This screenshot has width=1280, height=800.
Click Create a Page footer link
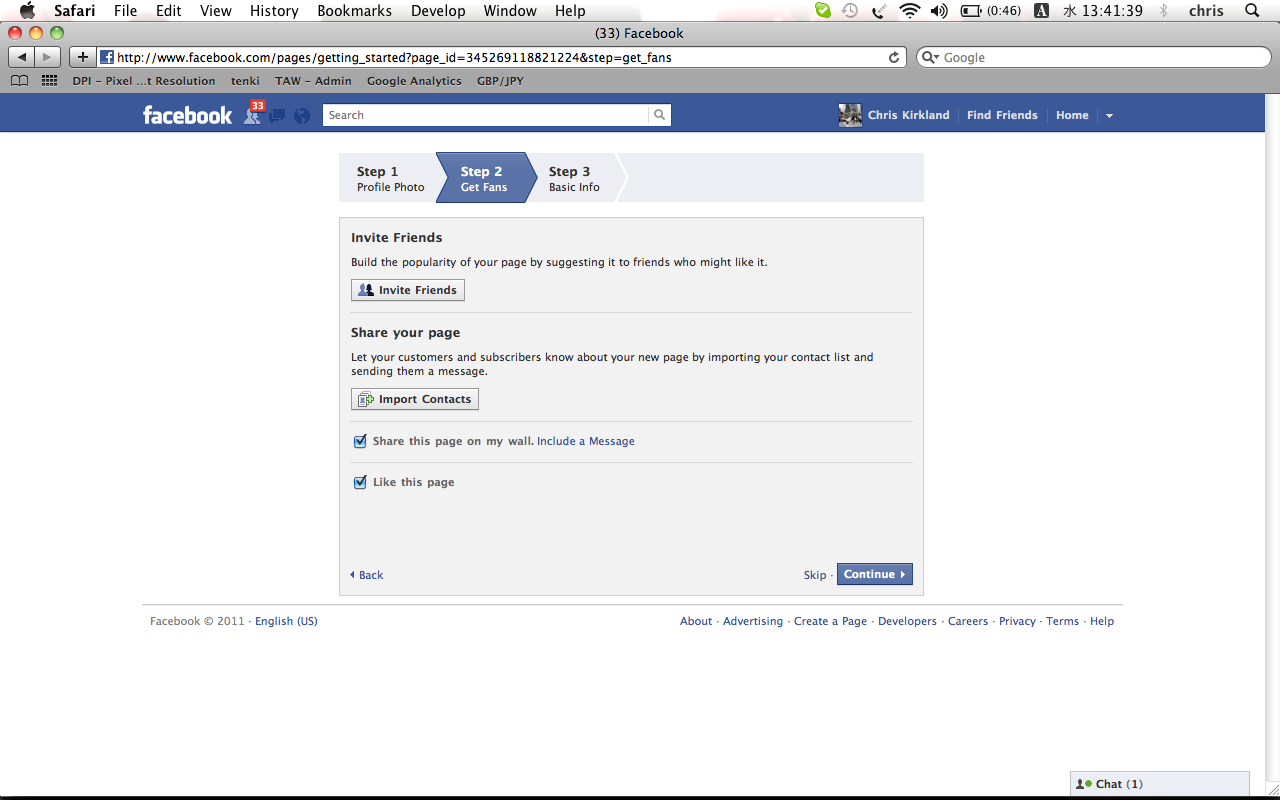coord(830,621)
